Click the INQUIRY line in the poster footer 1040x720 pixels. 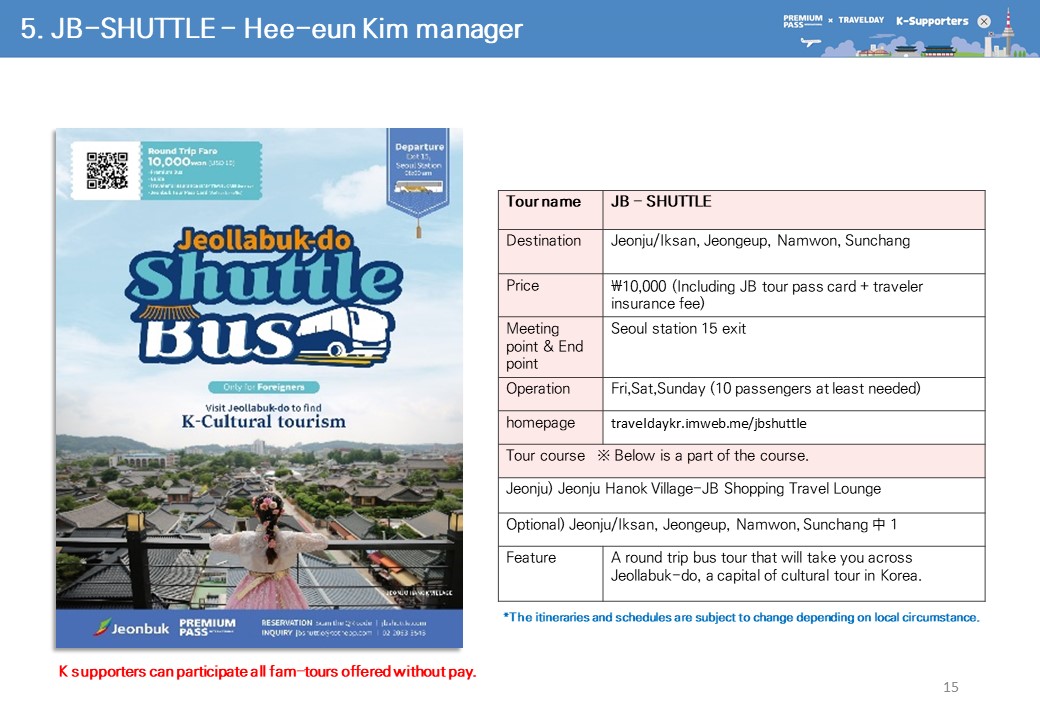point(344,633)
